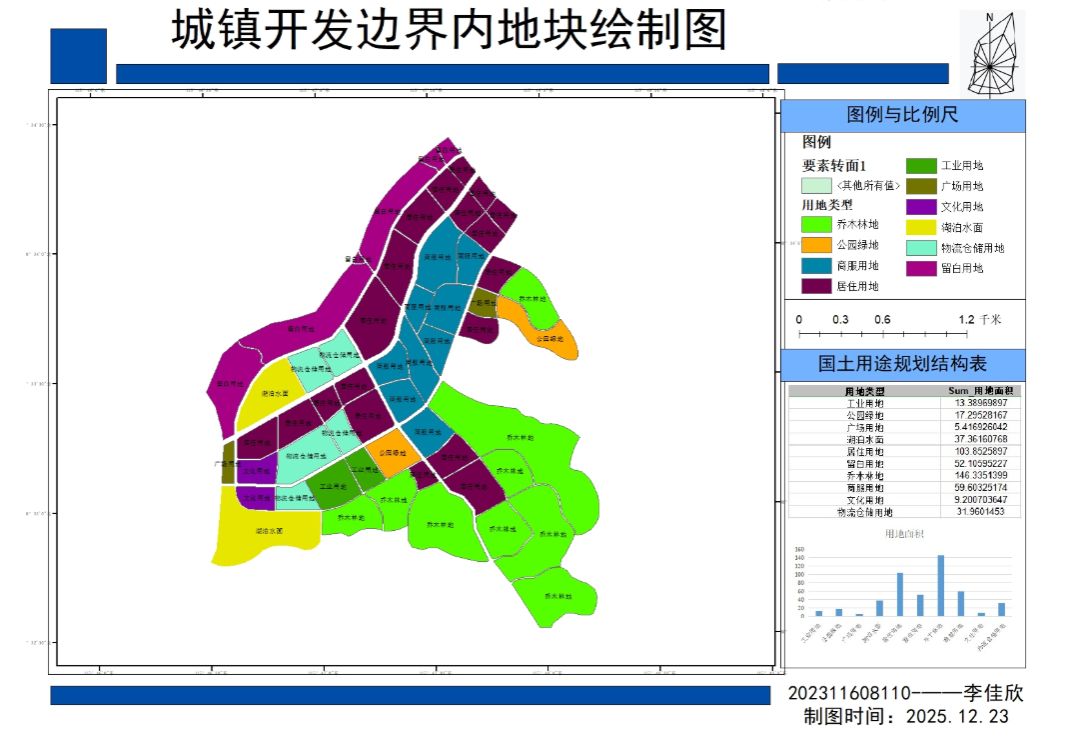Select the 图例与比例尺 panel header

(x=902, y=115)
